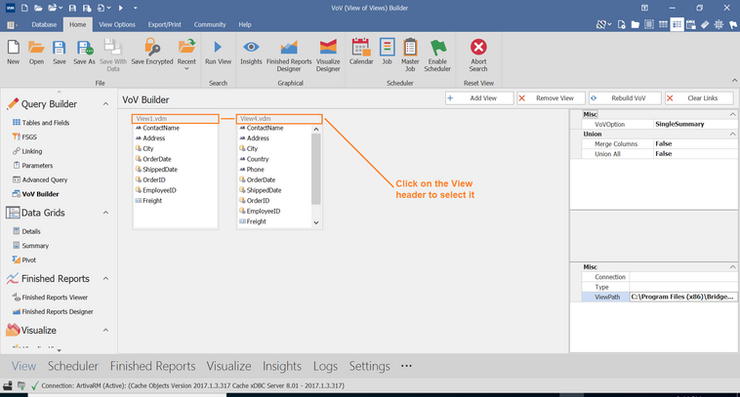
Task: Collapse the Finished Reports section
Action: pyautogui.click(x=106, y=279)
